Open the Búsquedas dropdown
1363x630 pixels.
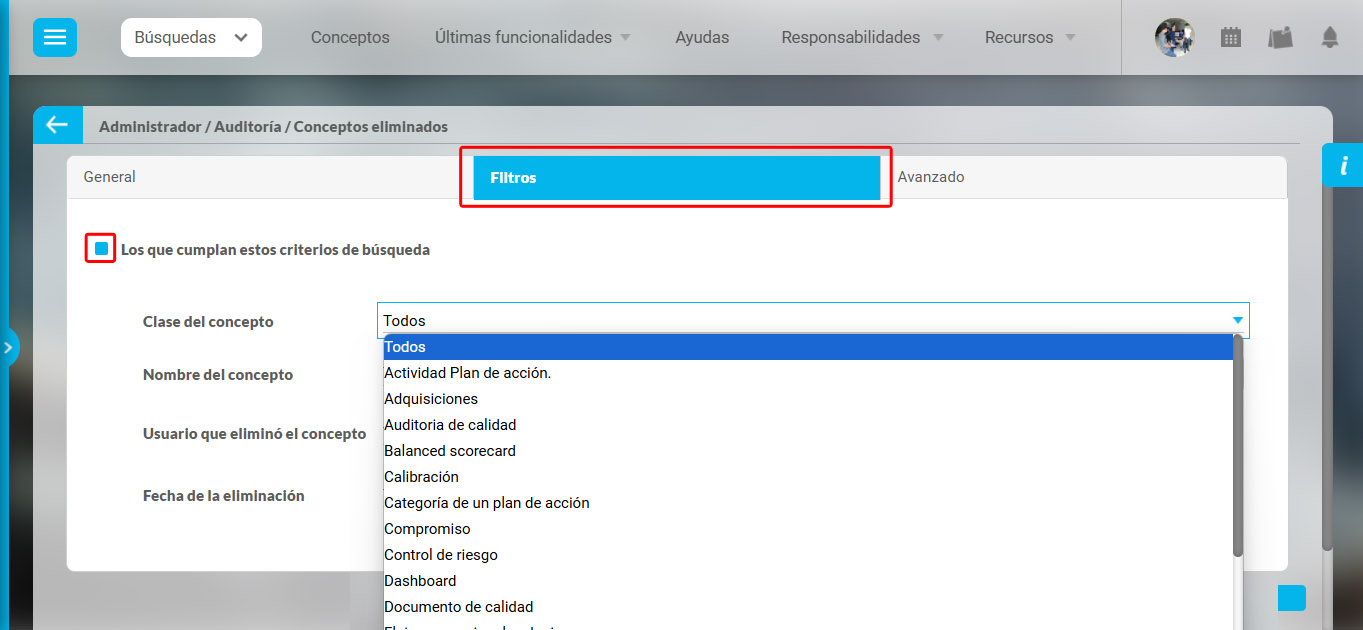pyautogui.click(x=191, y=36)
